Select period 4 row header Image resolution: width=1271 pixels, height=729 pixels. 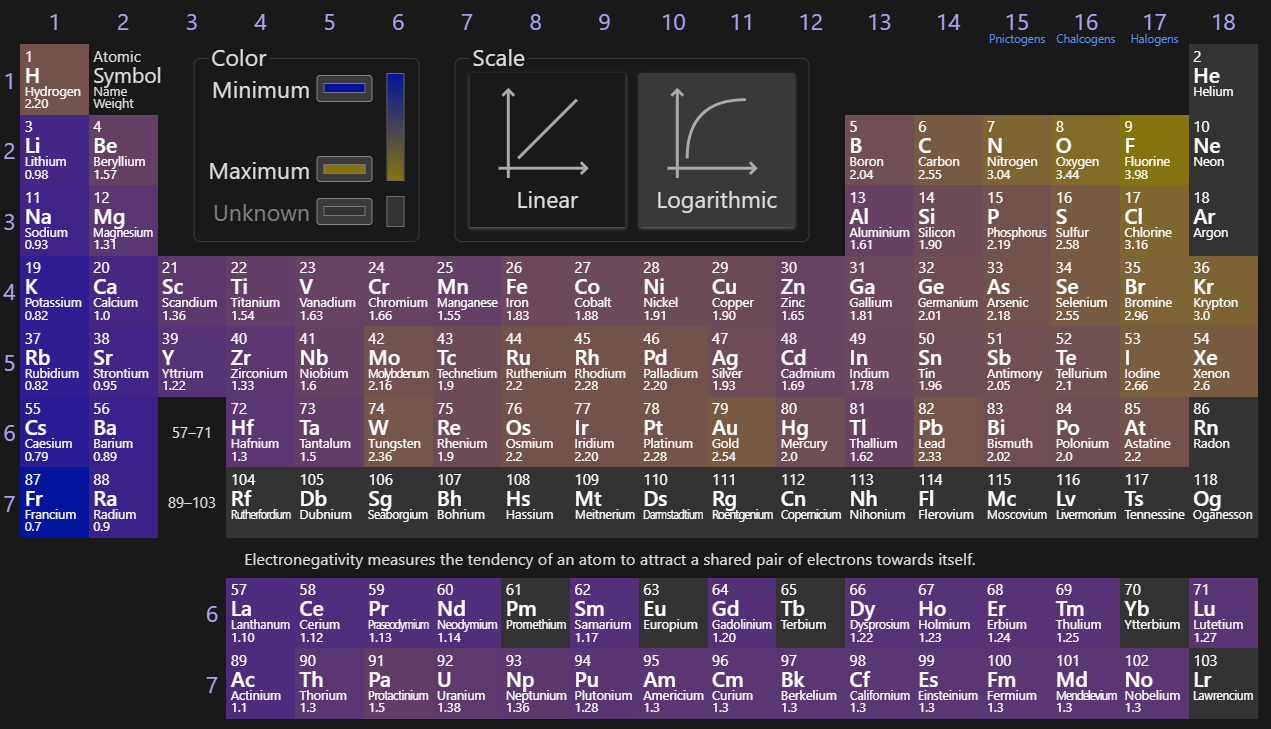click(x=10, y=292)
